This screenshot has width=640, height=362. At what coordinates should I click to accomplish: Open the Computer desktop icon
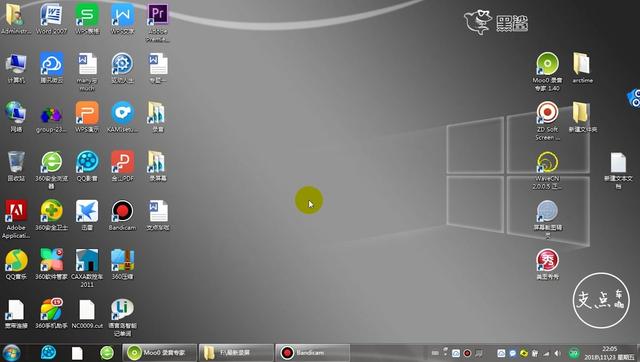[x=16, y=67]
